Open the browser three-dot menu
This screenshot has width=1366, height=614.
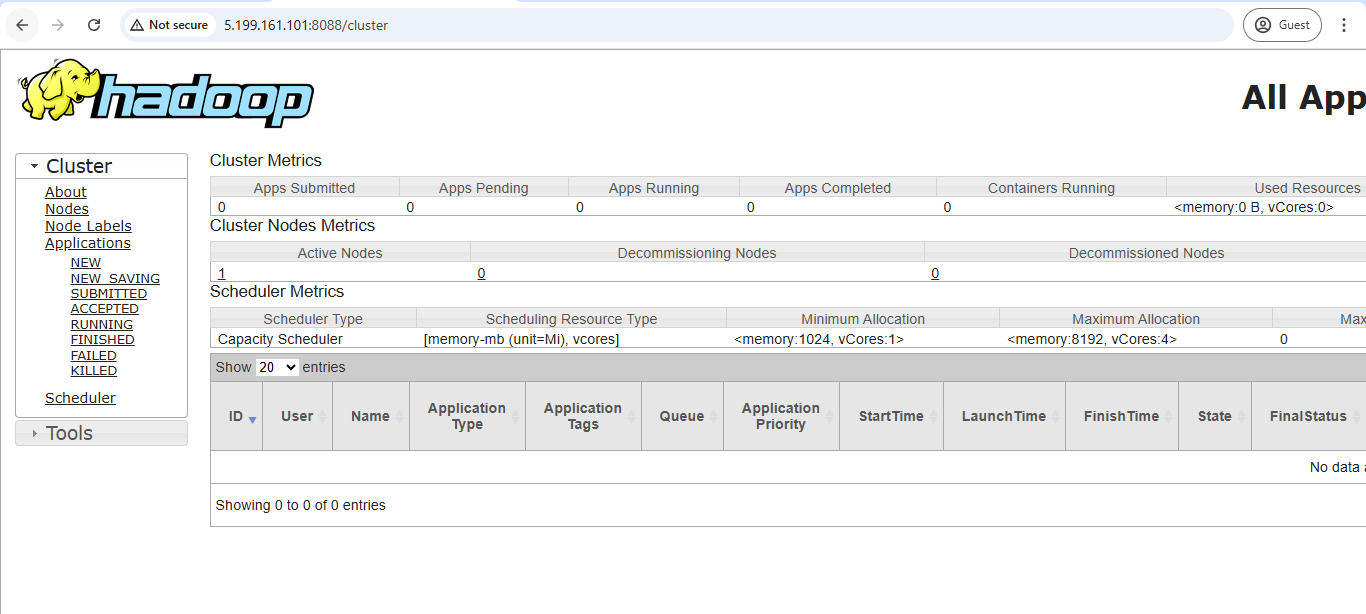point(1344,25)
